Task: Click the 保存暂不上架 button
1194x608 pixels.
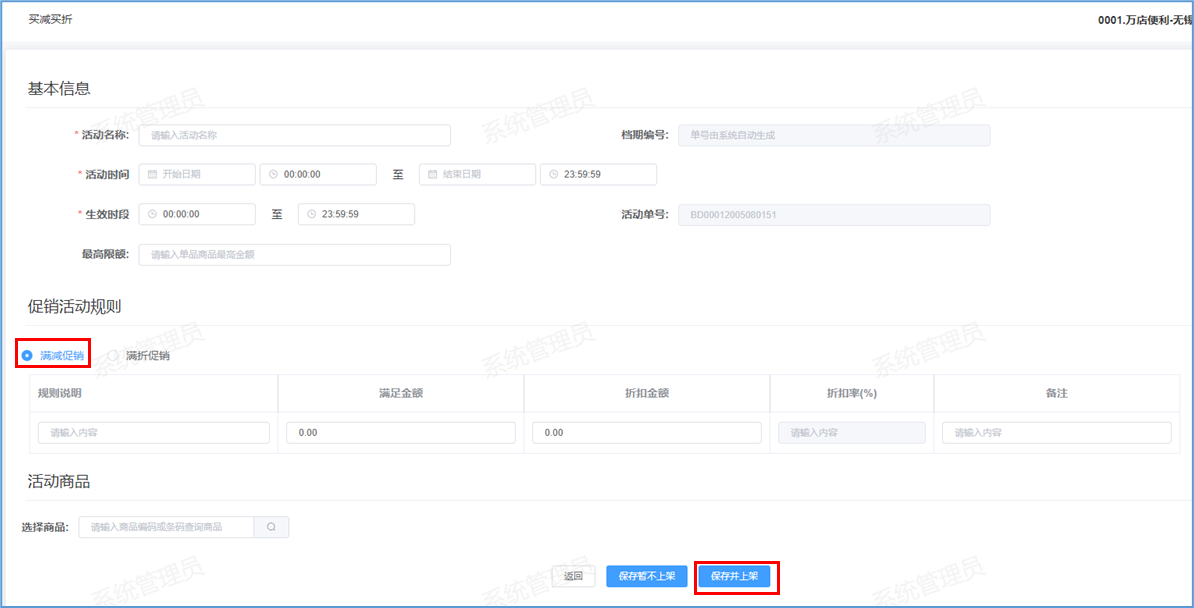Action: (x=646, y=576)
